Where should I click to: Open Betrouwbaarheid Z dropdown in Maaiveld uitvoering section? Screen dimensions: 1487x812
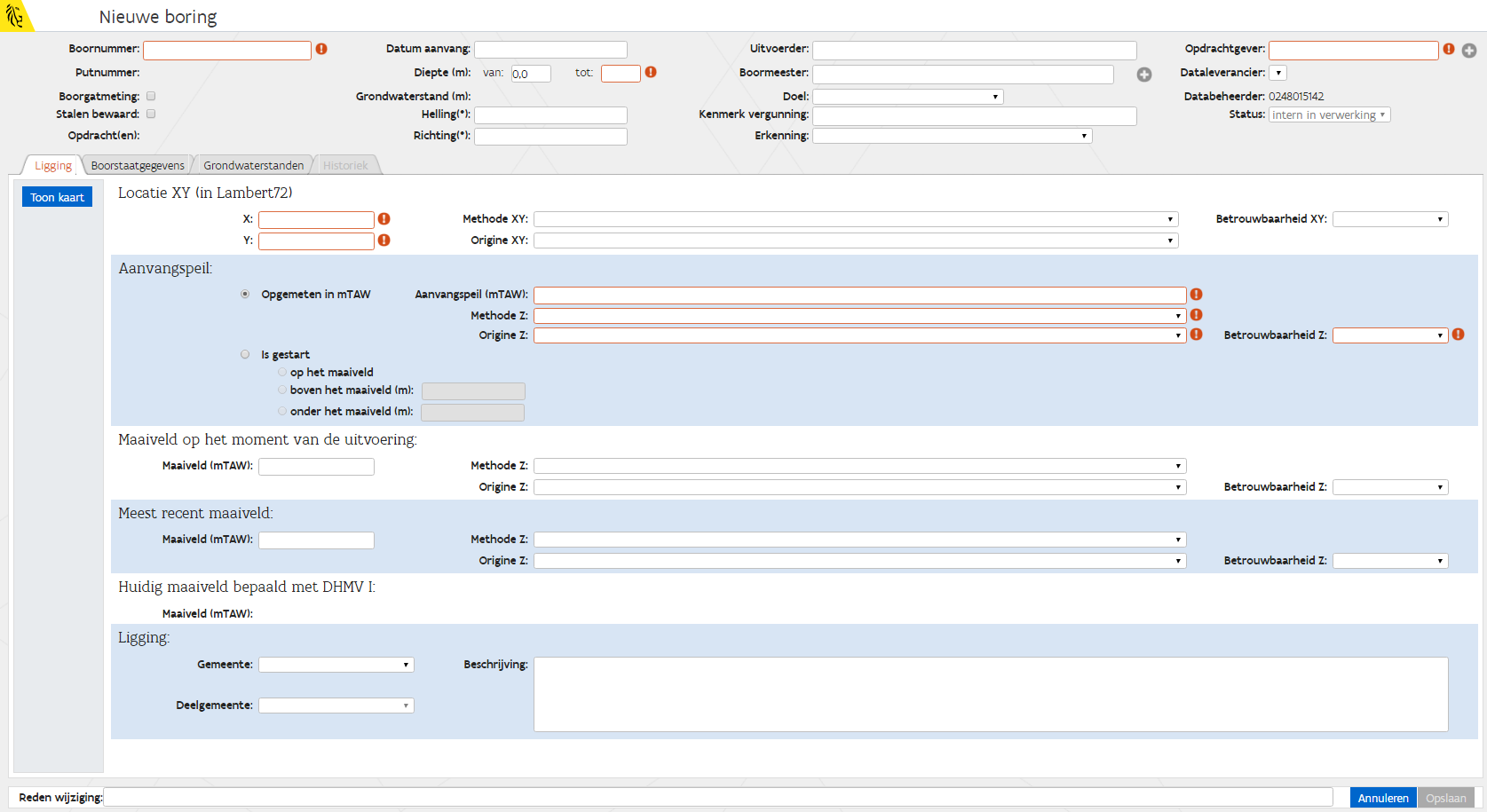coord(1390,487)
